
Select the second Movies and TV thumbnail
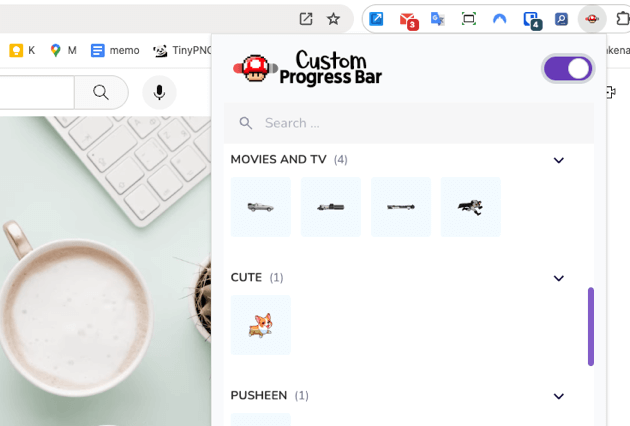pyautogui.click(x=331, y=207)
